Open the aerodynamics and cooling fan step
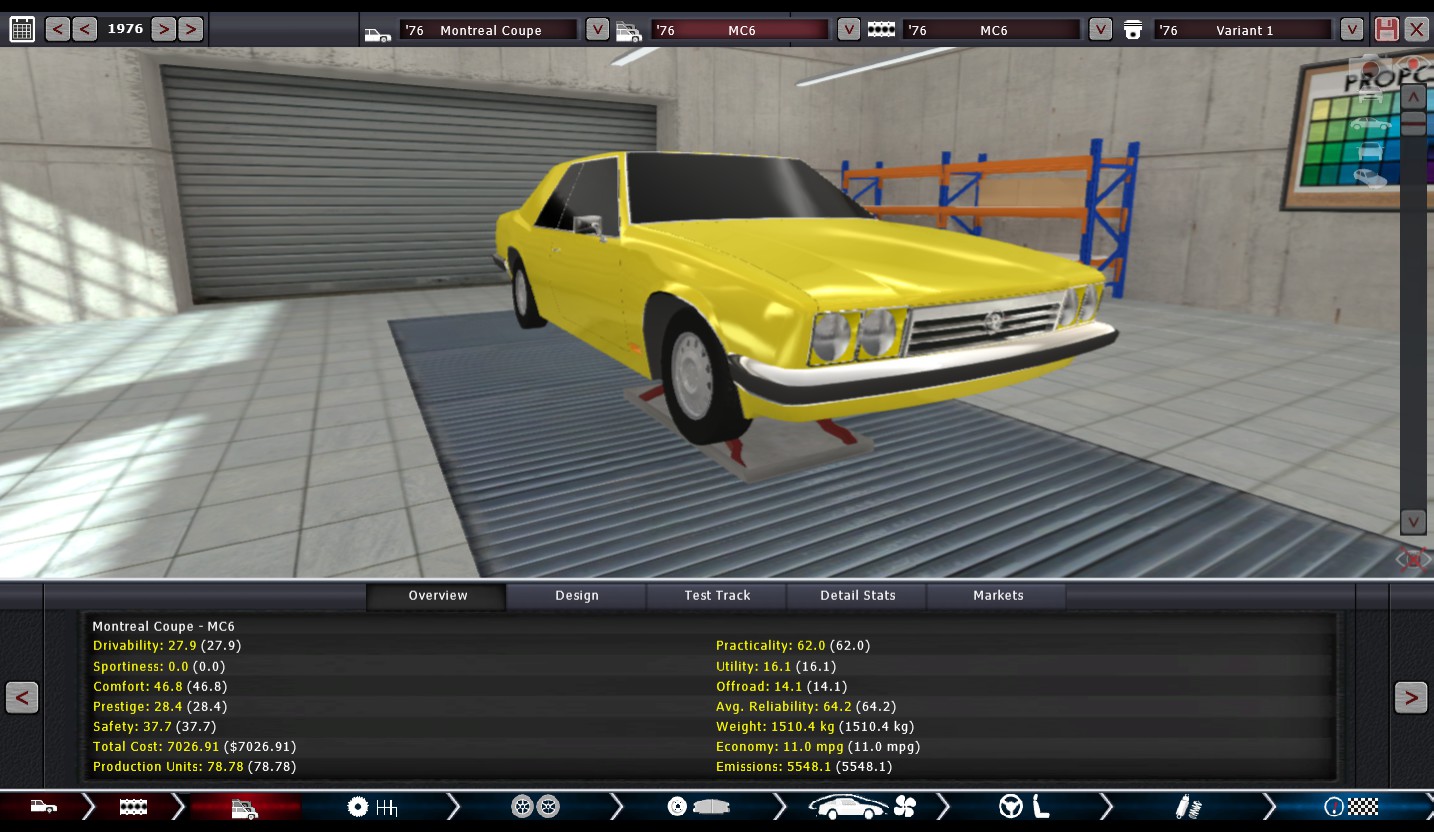Image resolution: width=1434 pixels, height=832 pixels. pyautogui.click(x=862, y=807)
